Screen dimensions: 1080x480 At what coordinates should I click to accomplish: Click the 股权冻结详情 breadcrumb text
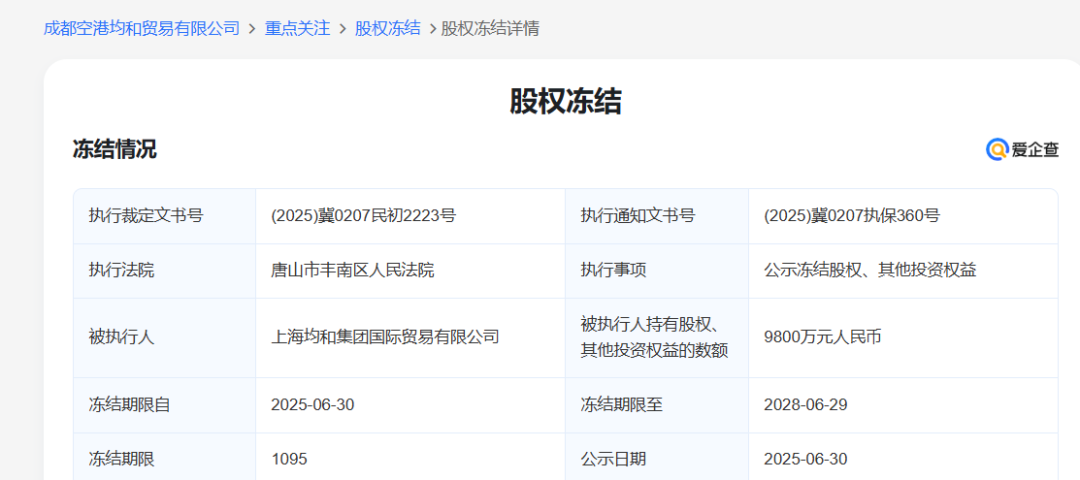(490, 28)
